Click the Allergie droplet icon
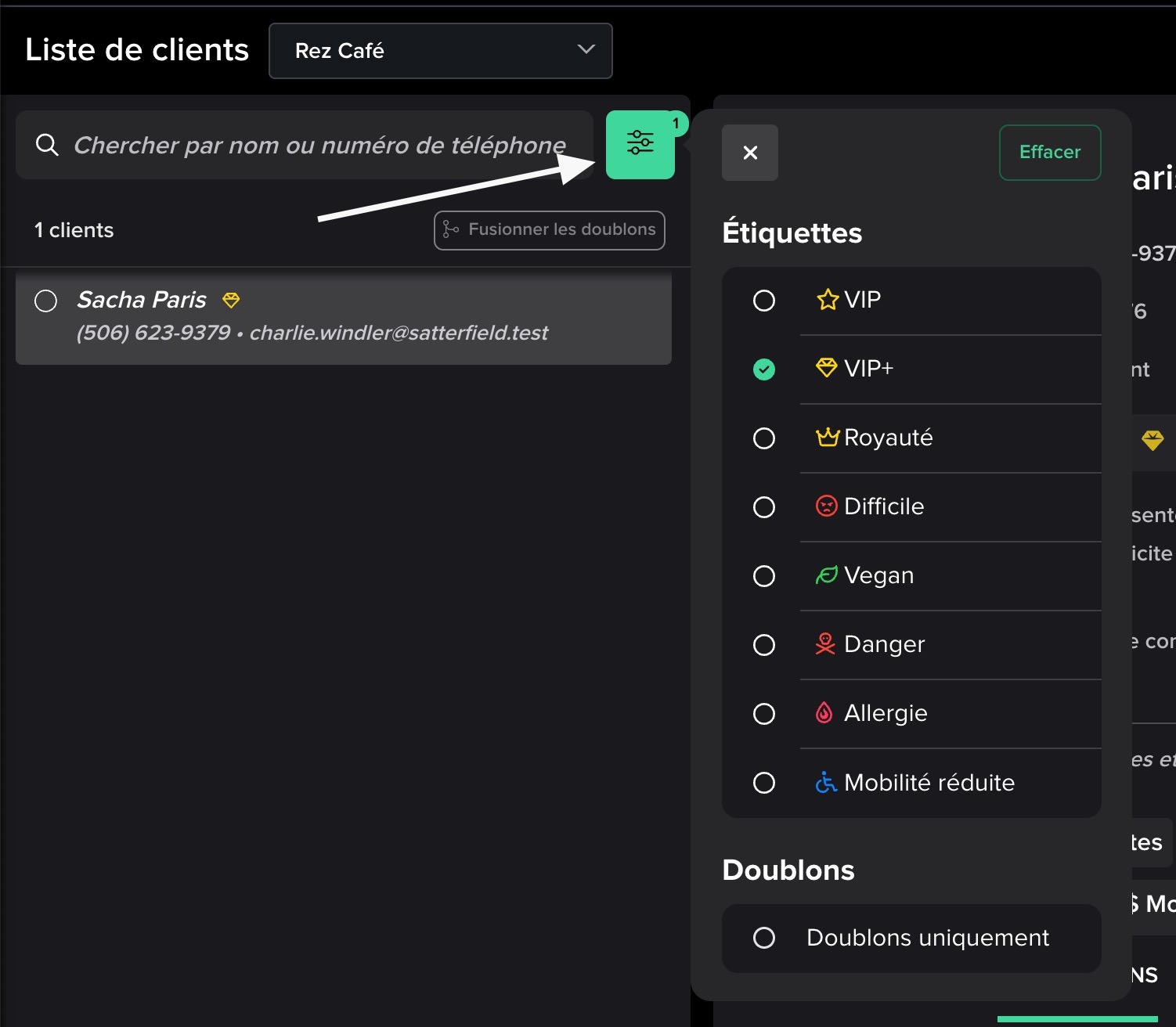This screenshot has height=1027, width=1176. pos(824,713)
